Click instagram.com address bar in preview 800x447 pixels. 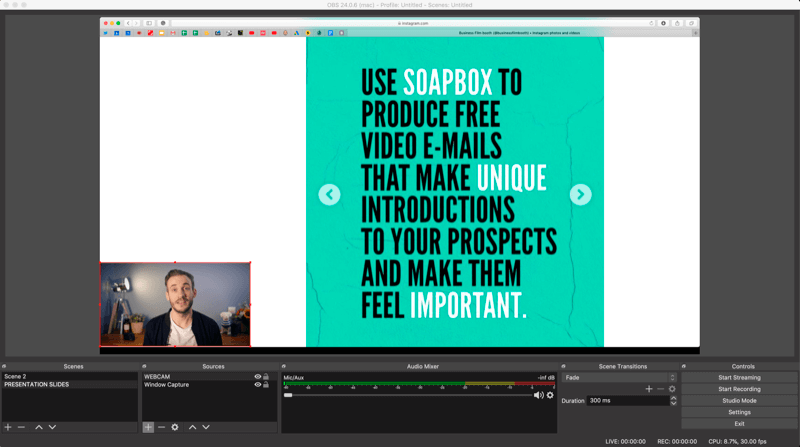coord(413,23)
